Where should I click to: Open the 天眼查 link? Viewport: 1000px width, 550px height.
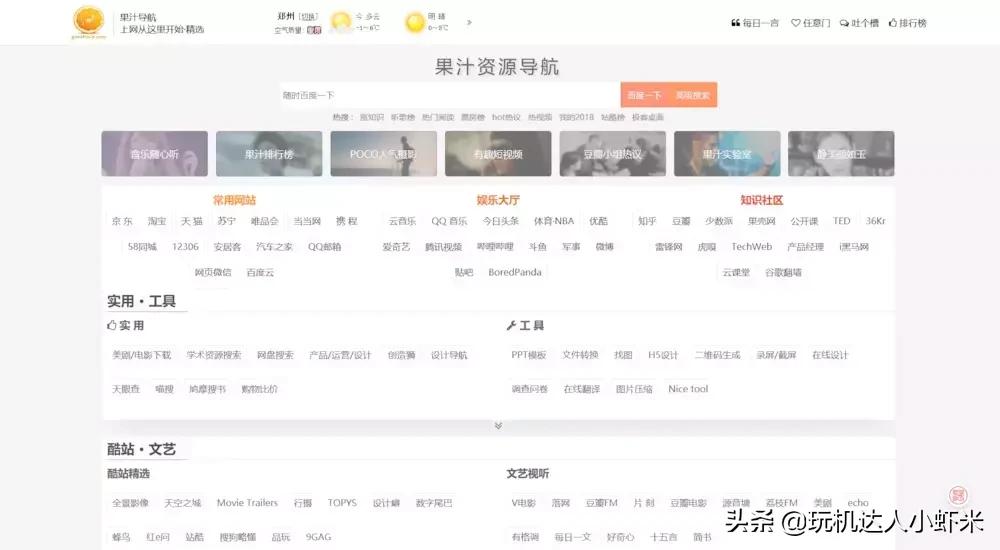[x=126, y=389]
